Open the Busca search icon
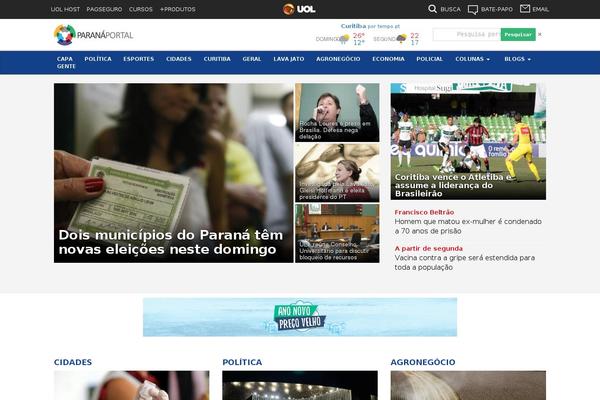The image size is (600, 400). [432, 9]
